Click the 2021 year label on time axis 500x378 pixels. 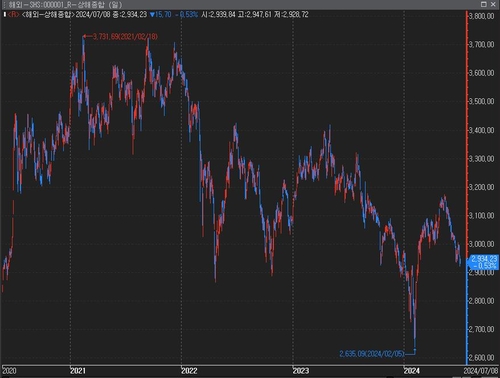(78, 371)
